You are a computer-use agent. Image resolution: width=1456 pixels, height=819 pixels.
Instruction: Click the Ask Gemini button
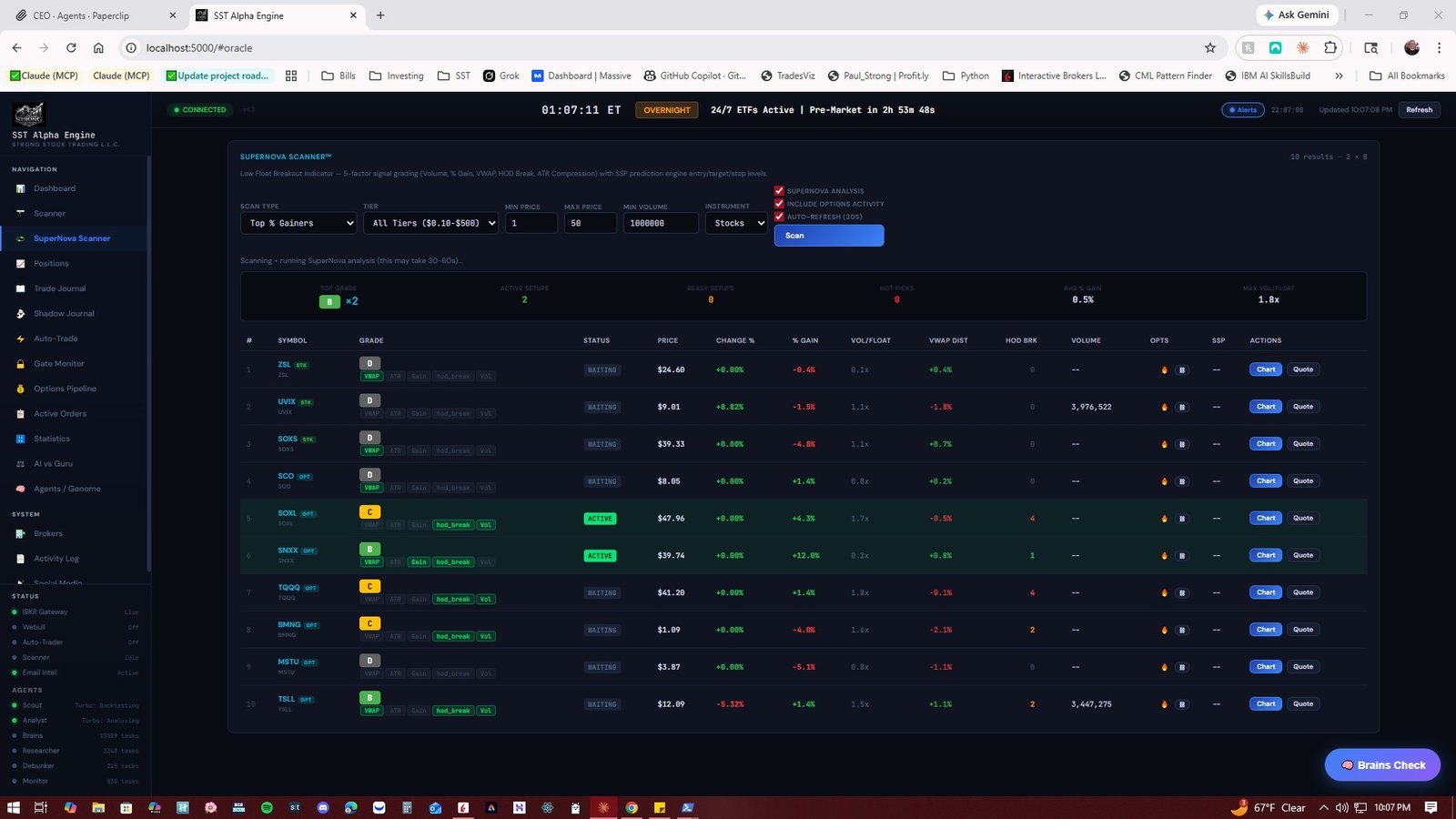tap(1296, 15)
